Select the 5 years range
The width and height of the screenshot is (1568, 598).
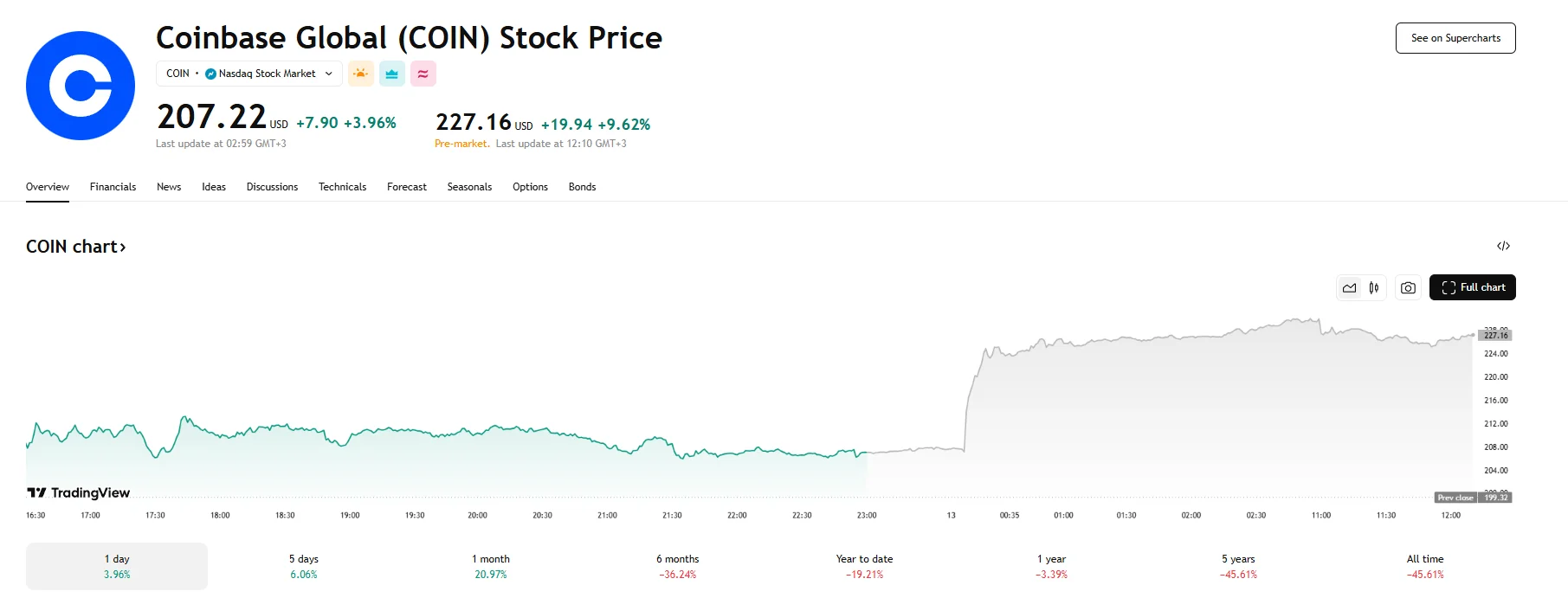(1238, 566)
